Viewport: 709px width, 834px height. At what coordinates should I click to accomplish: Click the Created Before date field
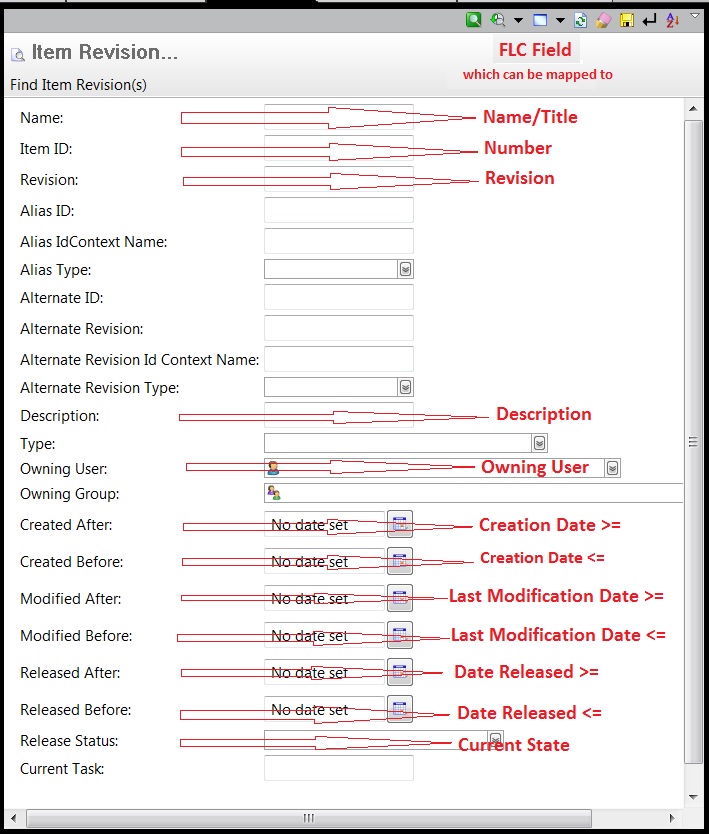coord(324,561)
